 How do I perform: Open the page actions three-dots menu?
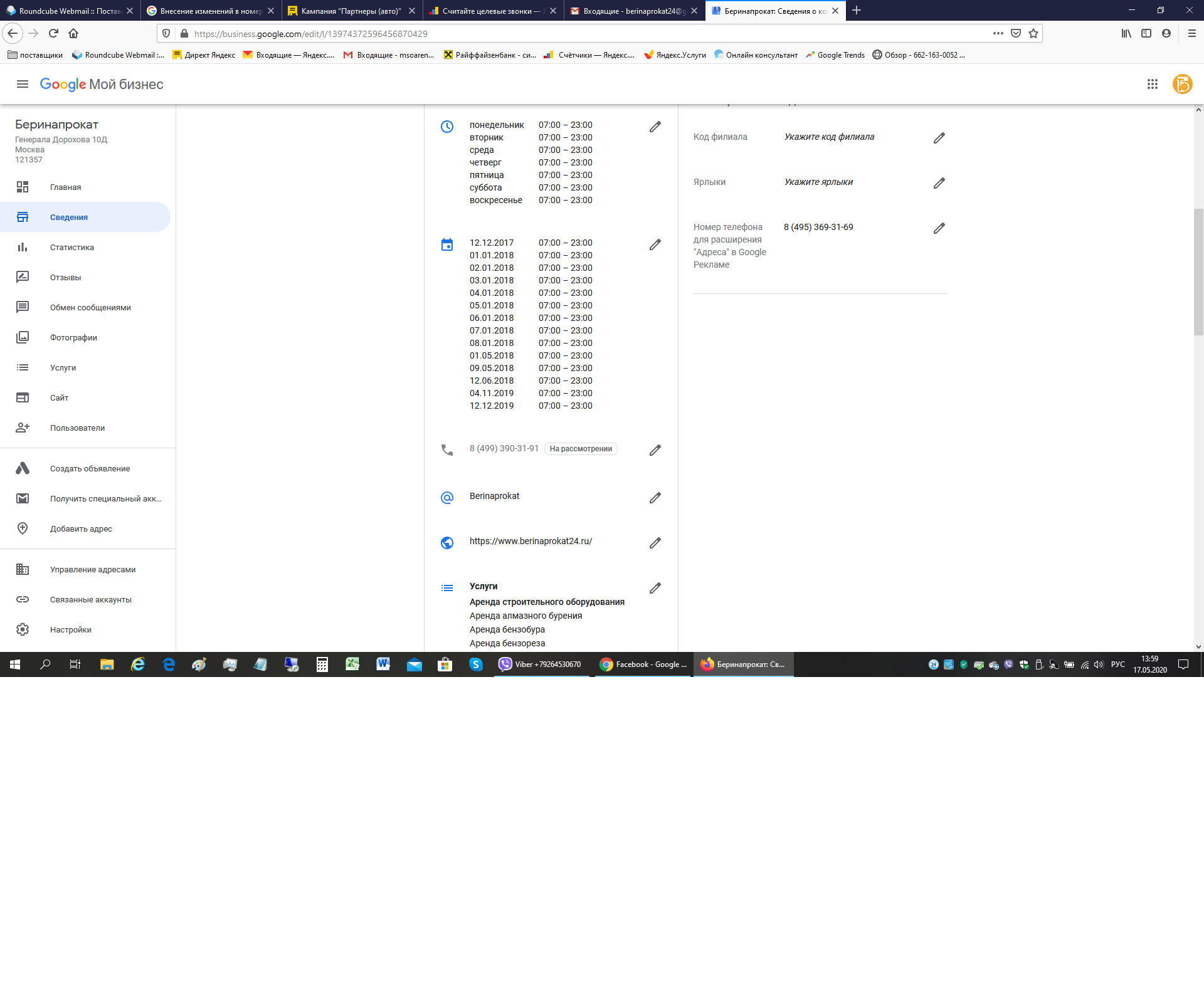[x=998, y=33]
